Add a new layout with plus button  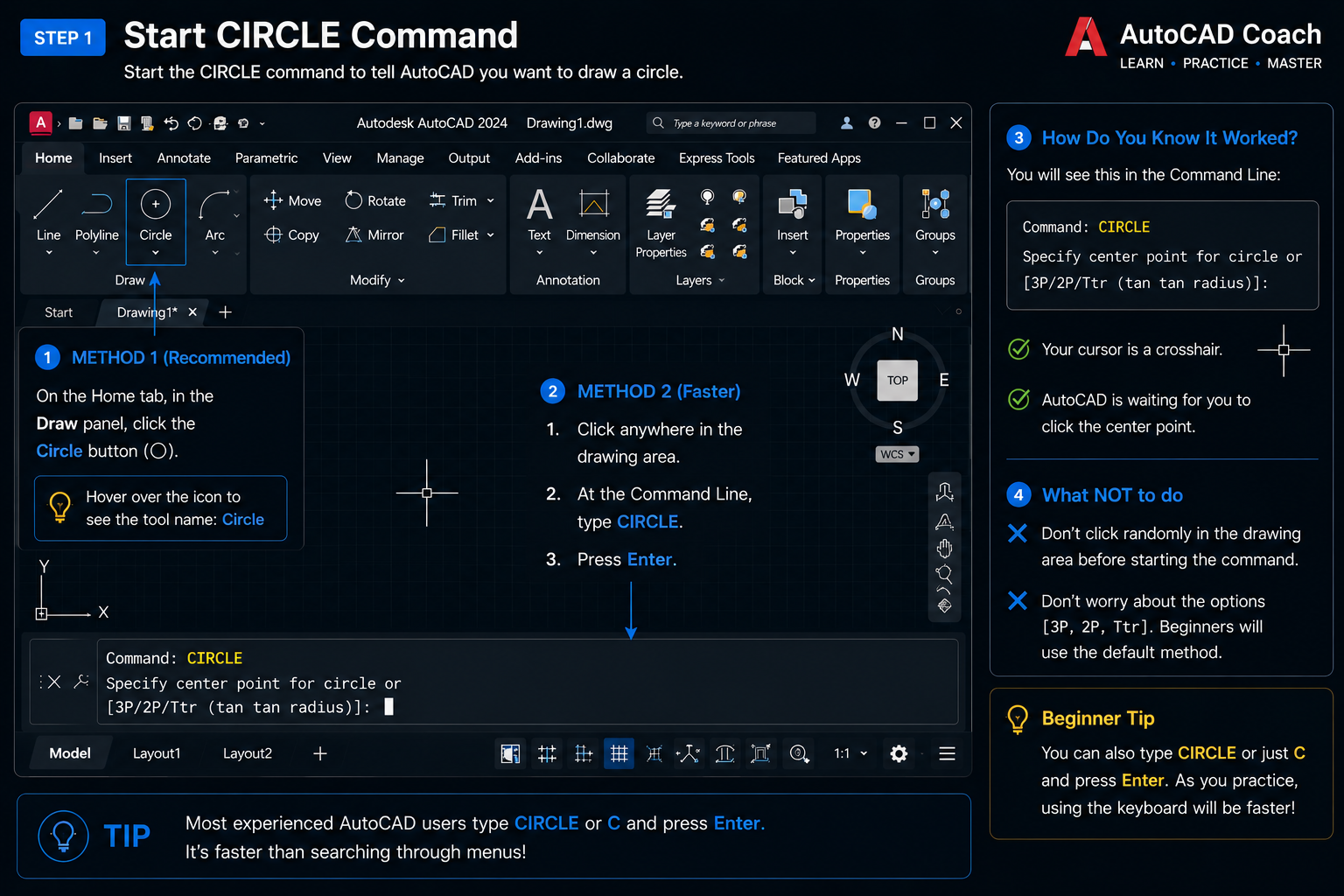pyautogui.click(x=320, y=753)
